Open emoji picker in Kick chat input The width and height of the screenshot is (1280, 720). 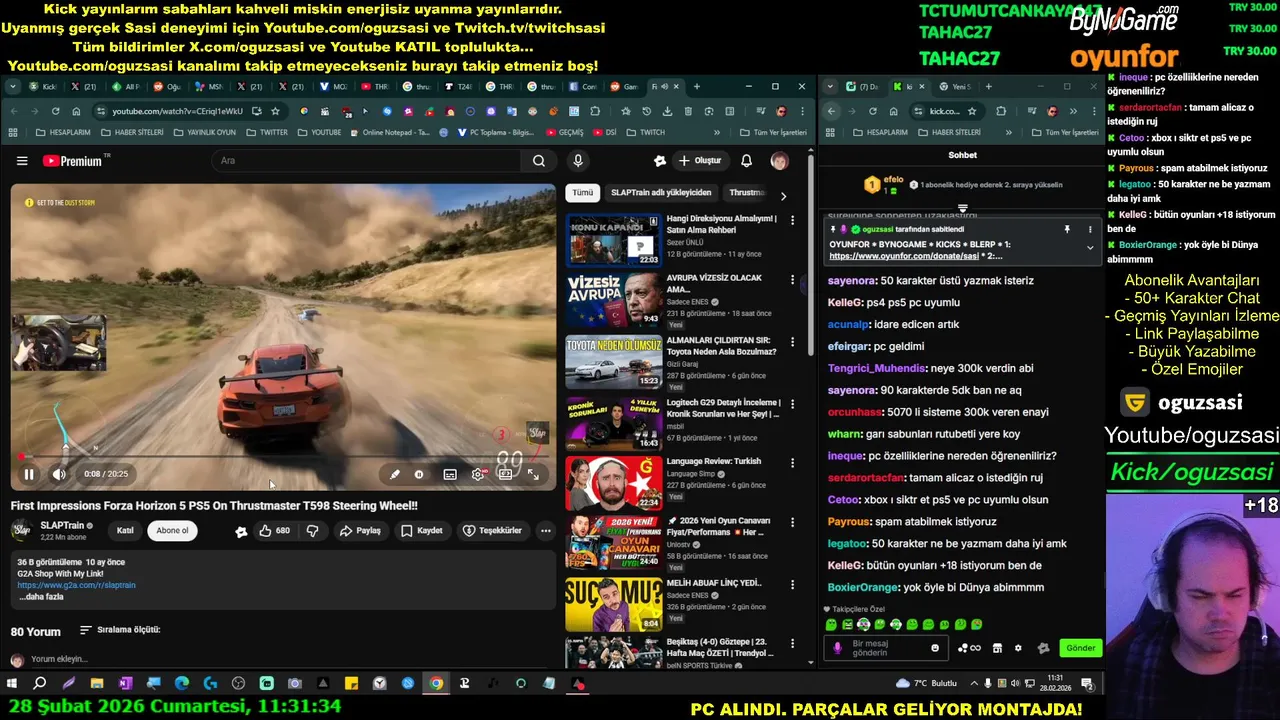[935, 648]
